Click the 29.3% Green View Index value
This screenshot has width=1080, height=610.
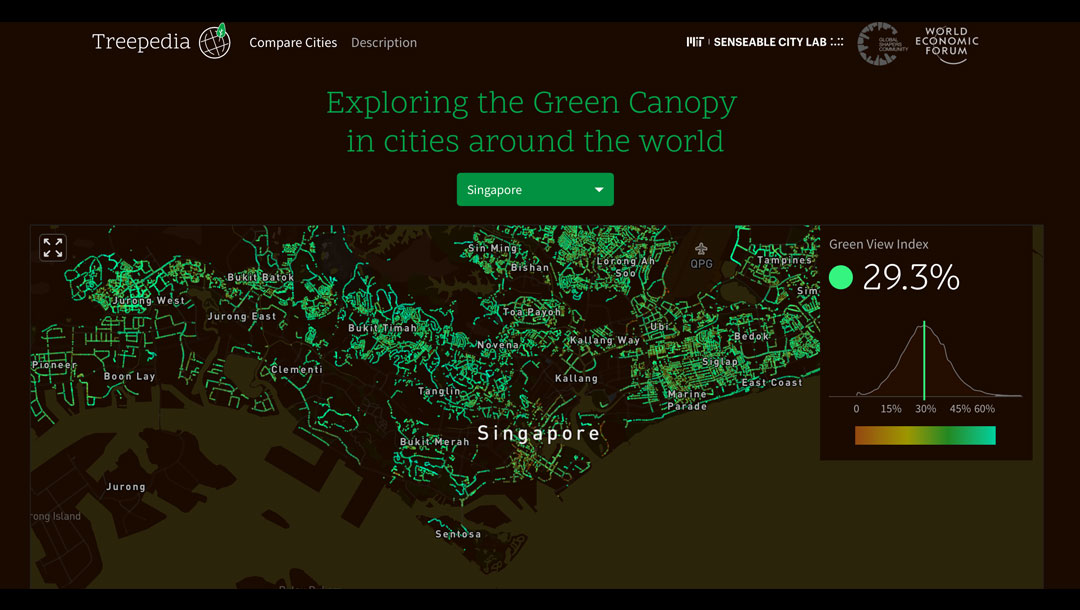point(911,277)
